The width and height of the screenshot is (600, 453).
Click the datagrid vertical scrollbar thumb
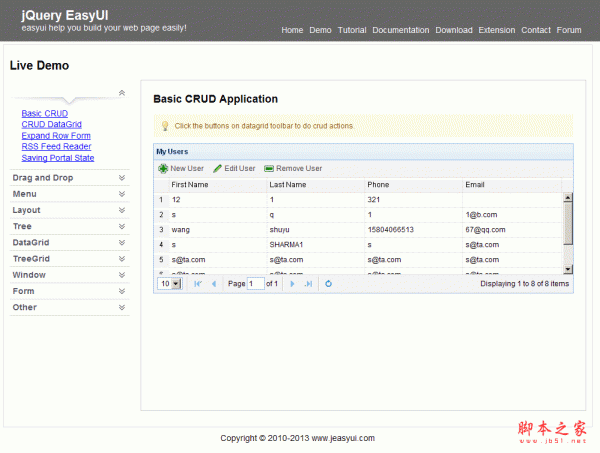pyautogui.click(x=568, y=223)
